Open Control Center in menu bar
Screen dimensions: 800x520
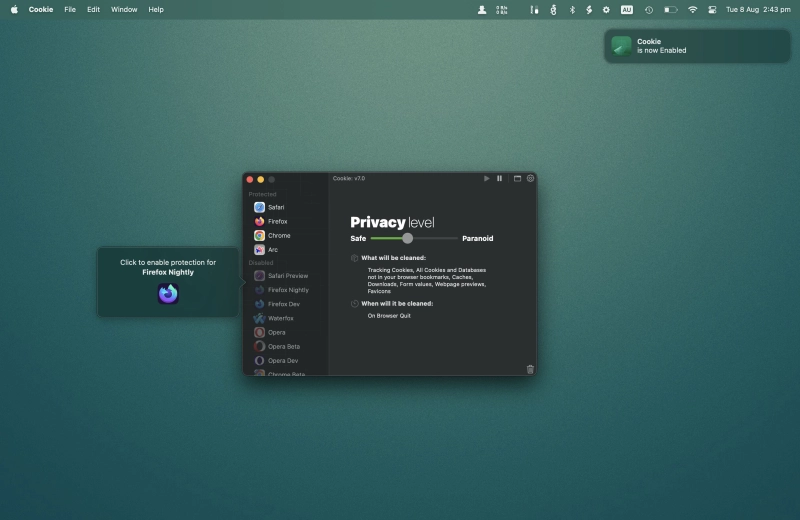click(x=712, y=10)
